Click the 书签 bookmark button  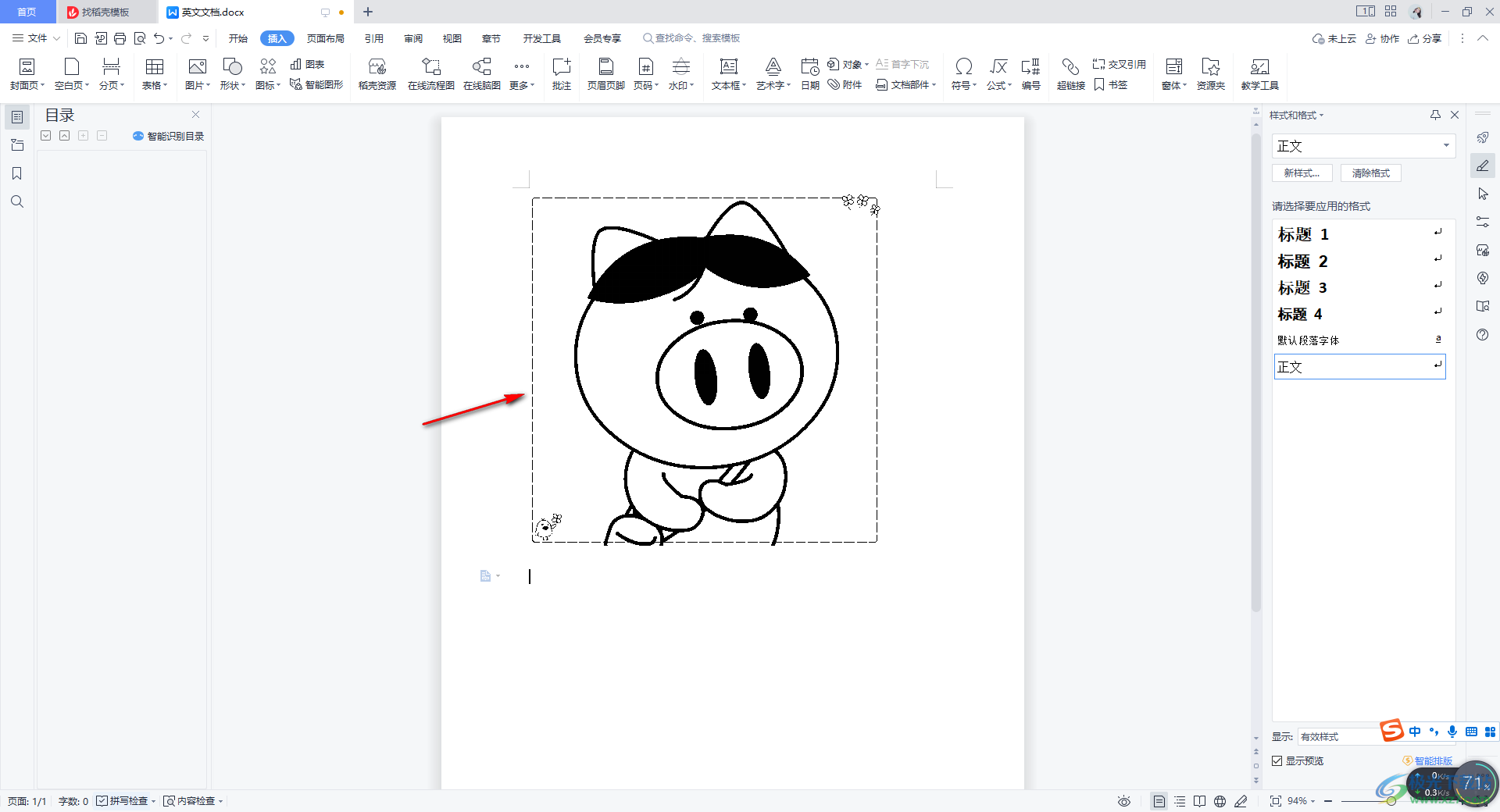1111,84
